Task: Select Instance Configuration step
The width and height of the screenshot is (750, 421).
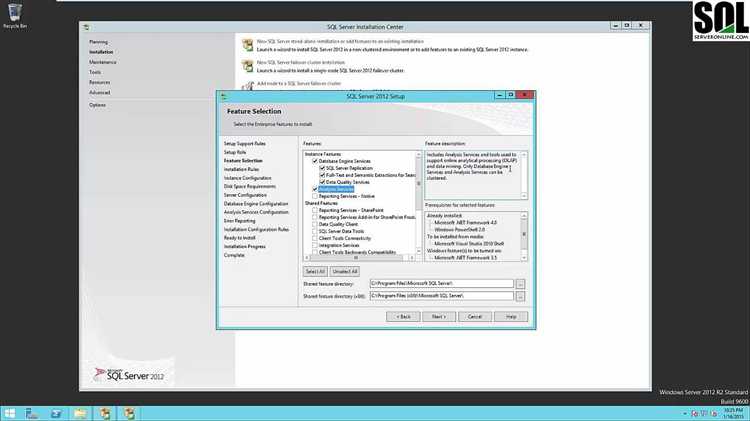Action: coord(247,178)
